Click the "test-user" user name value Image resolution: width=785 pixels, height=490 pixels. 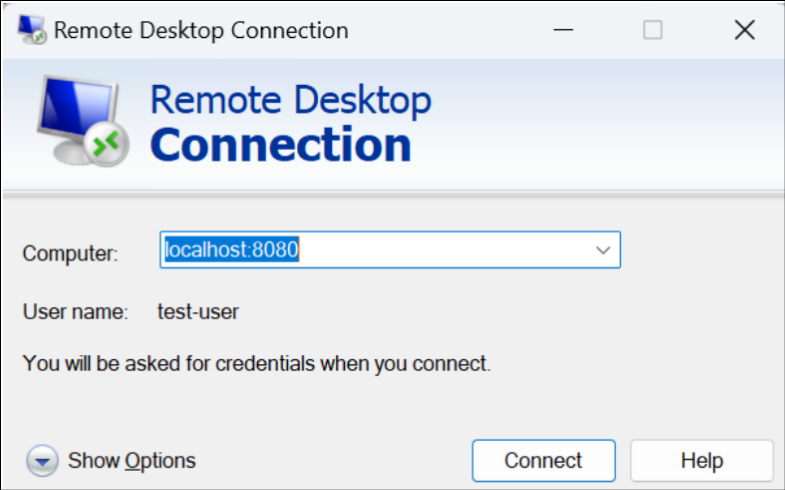pyautogui.click(x=198, y=312)
